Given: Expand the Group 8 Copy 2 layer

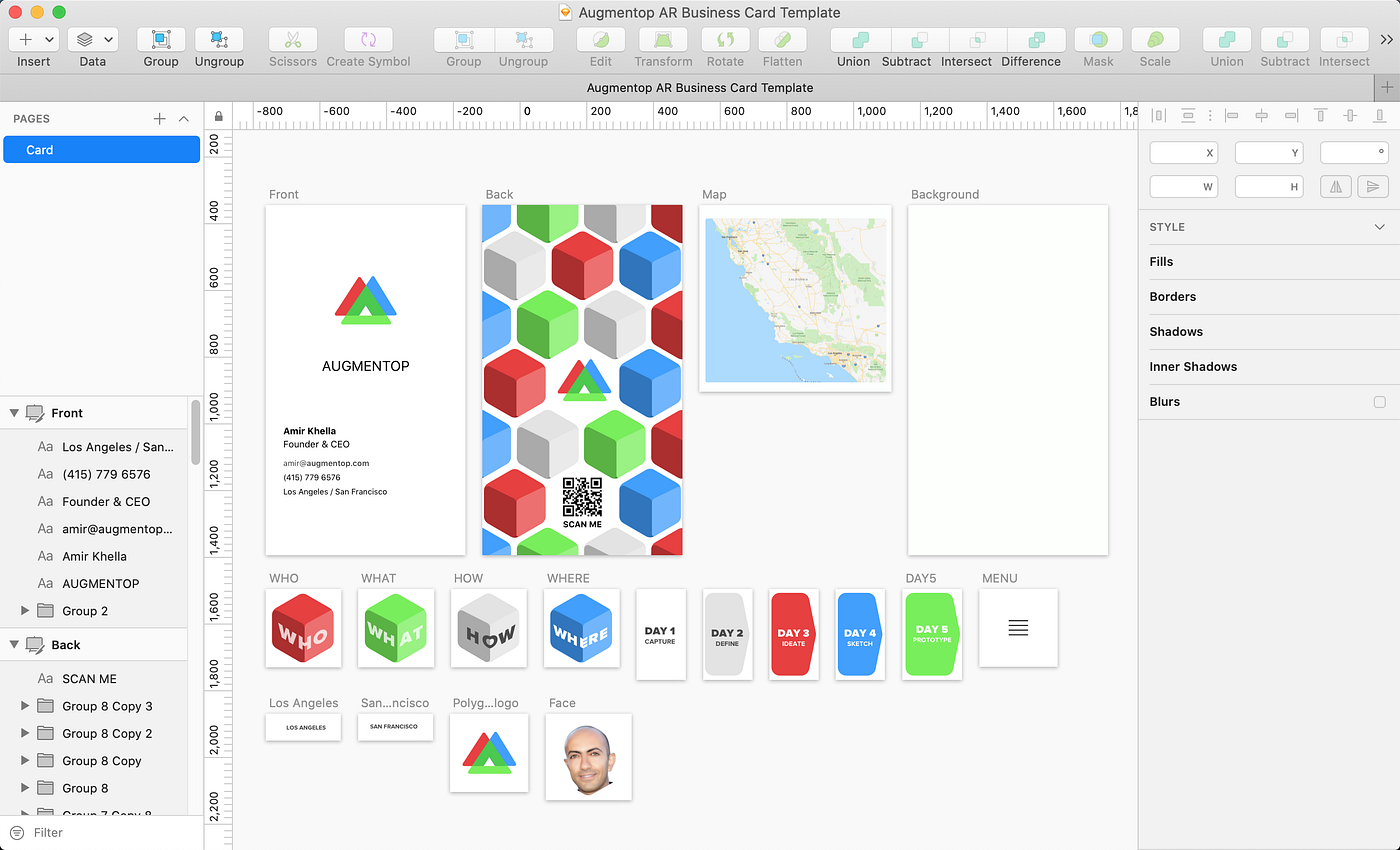Looking at the screenshot, I should click(25, 733).
